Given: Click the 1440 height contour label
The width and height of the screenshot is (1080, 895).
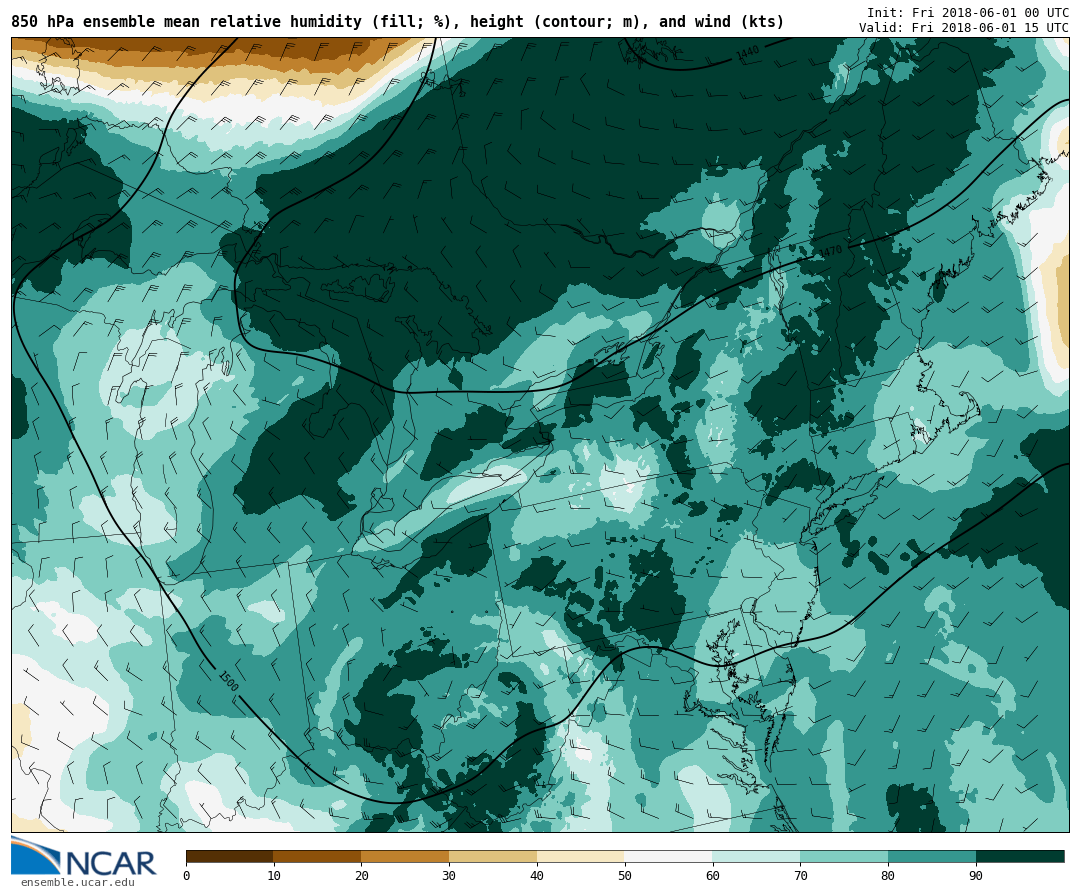Looking at the screenshot, I should [x=747, y=52].
